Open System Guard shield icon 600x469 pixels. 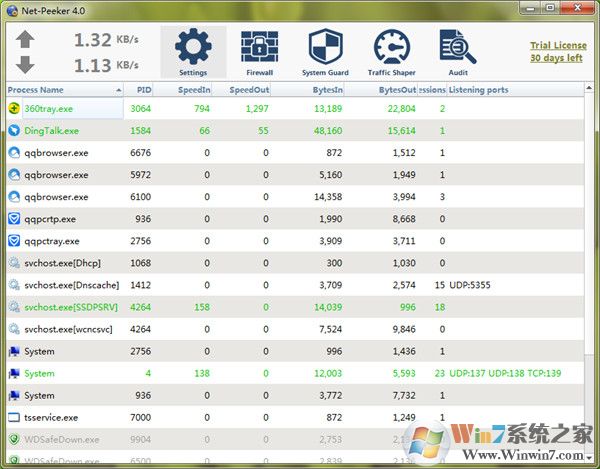[x=325, y=48]
